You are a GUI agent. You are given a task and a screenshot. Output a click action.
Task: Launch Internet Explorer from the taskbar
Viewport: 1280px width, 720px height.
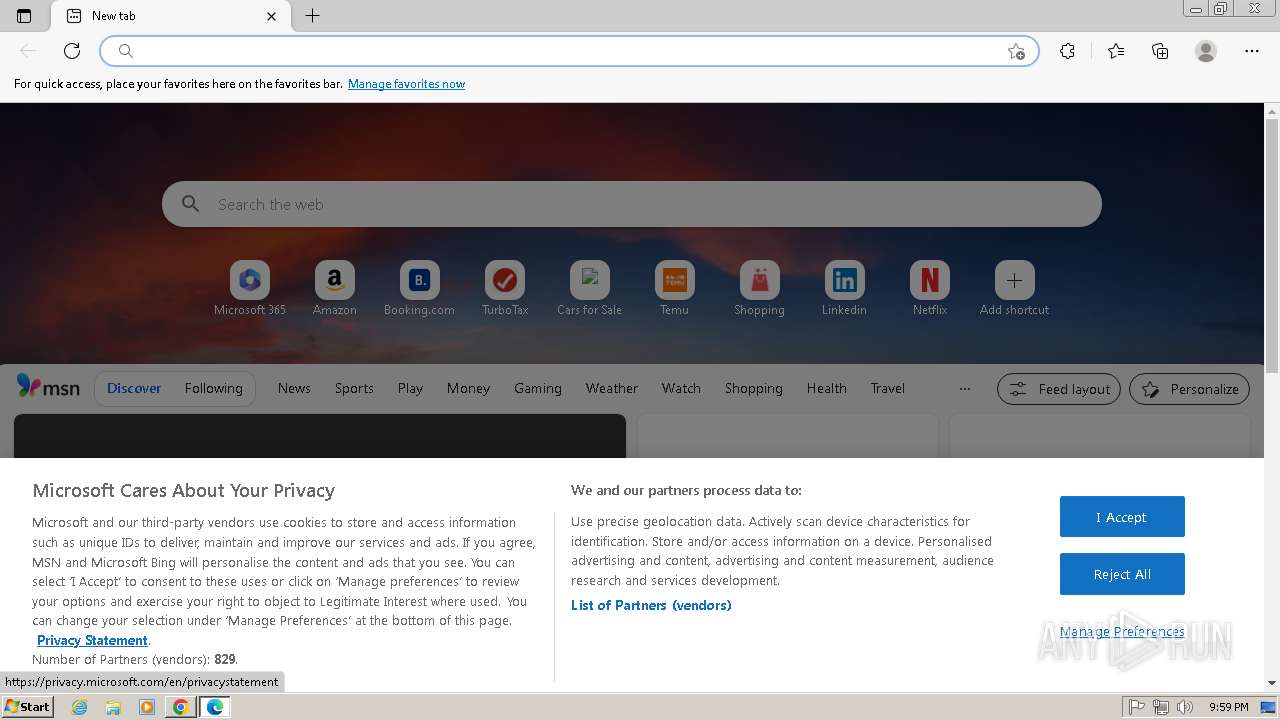point(80,707)
